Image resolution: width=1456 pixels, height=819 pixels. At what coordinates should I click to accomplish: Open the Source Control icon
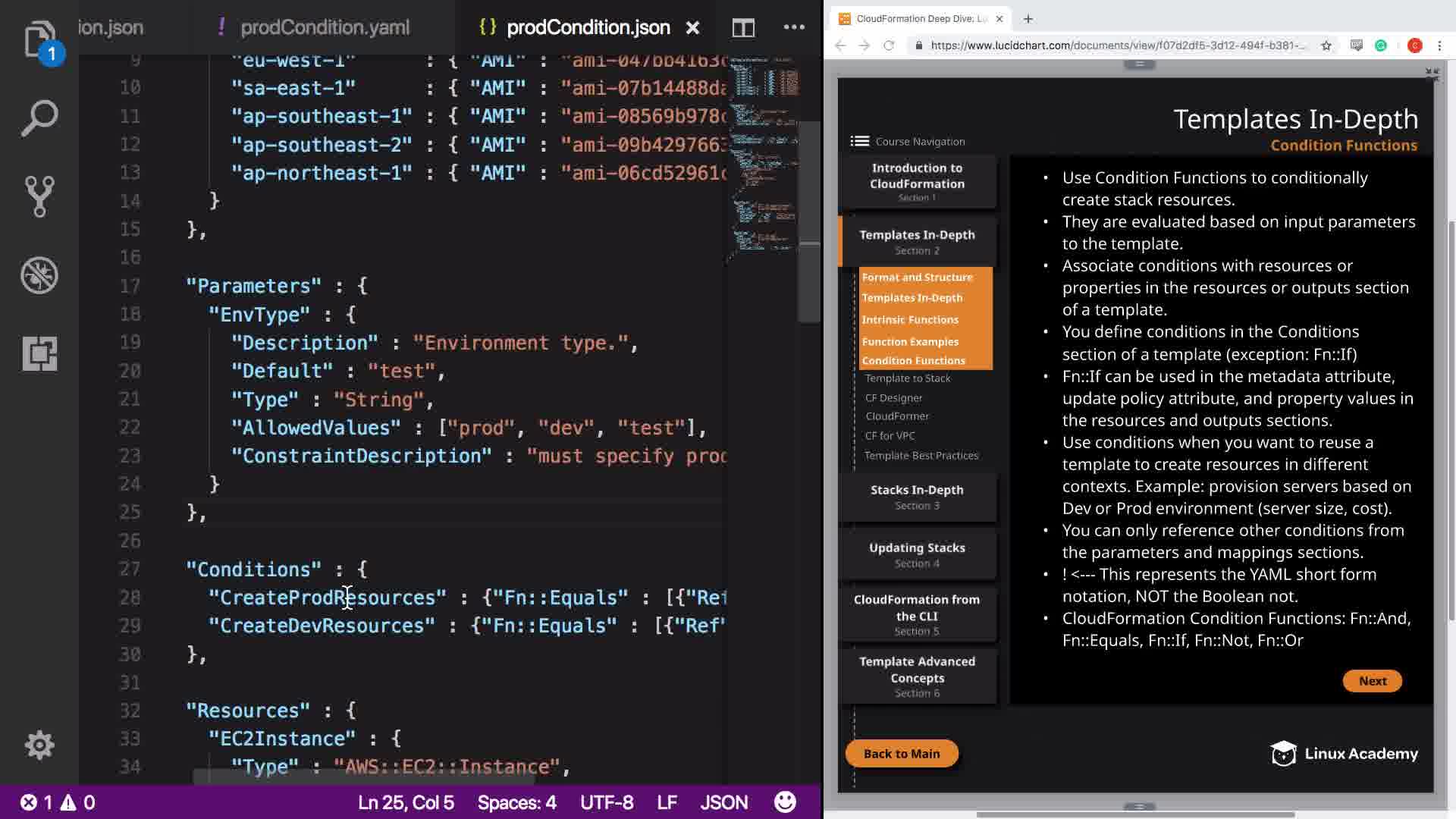click(x=39, y=196)
